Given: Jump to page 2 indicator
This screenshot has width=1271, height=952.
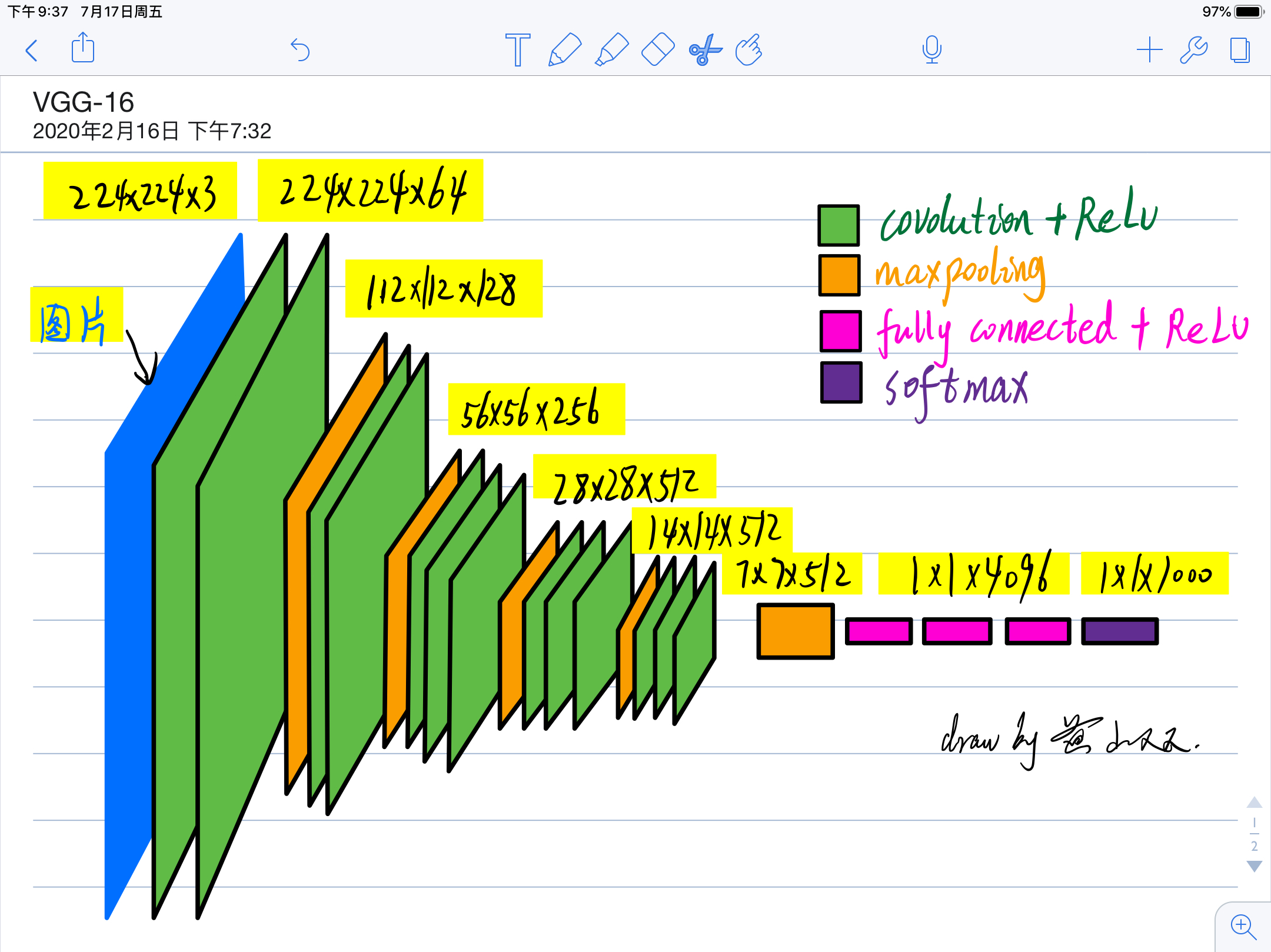Looking at the screenshot, I should 1254,846.
